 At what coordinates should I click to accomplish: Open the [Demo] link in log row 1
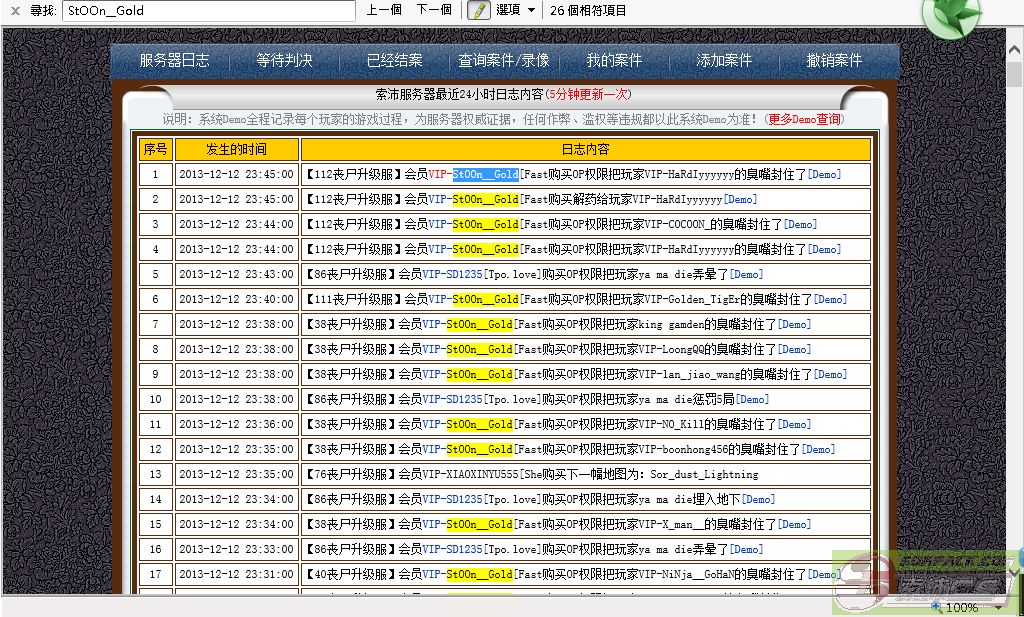coord(824,174)
